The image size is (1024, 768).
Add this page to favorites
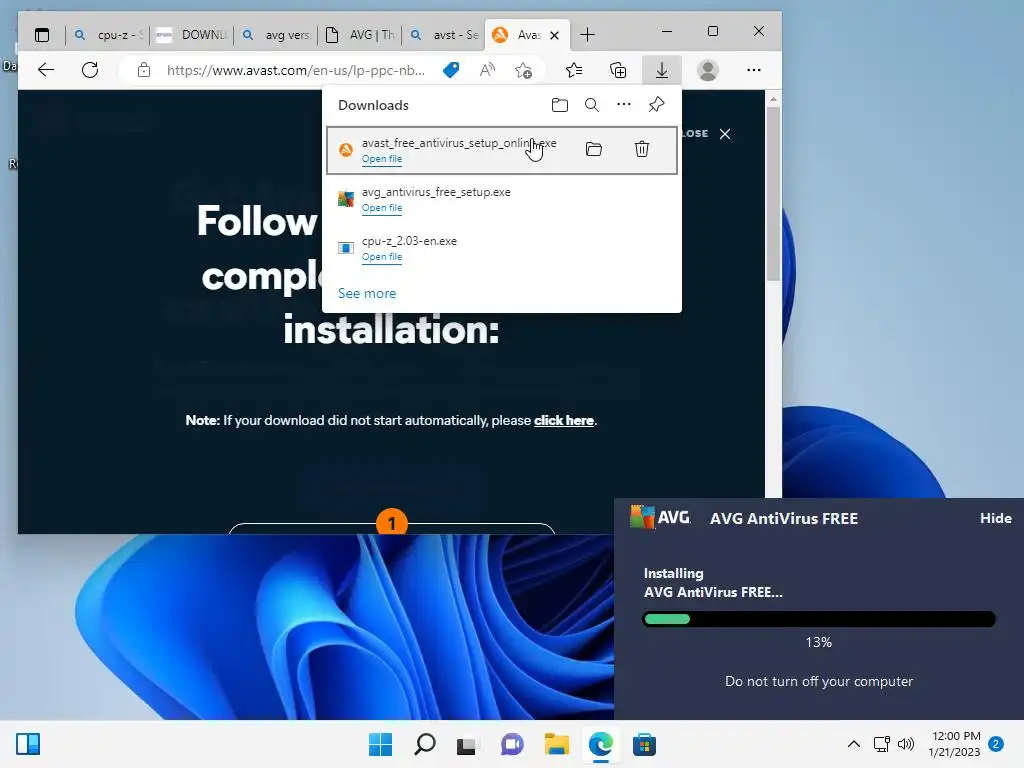click(x=523, y=70)
